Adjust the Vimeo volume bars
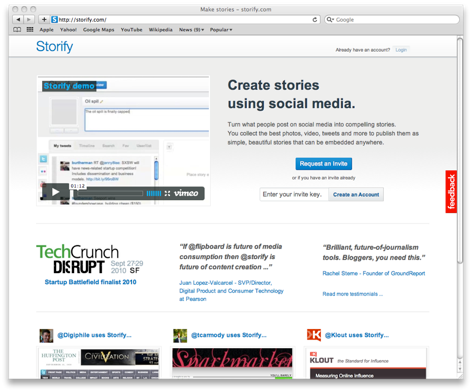Viewport: 472px width, 392px height. (x=154, y=193)
